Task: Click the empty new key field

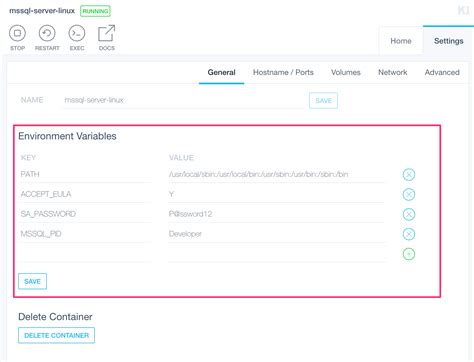Action: [85, 254]
